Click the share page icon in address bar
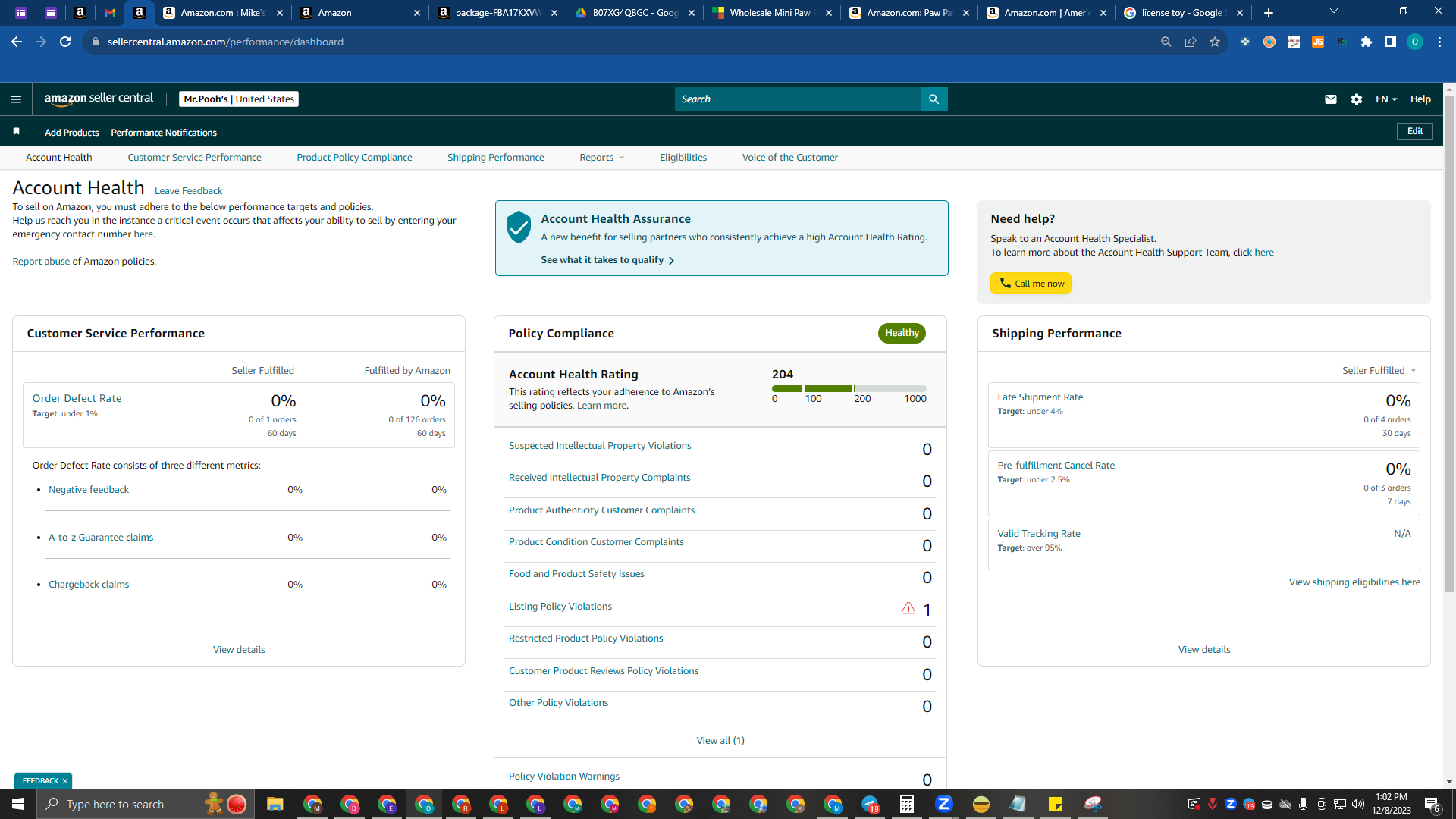 click(x=1191, y=42)
